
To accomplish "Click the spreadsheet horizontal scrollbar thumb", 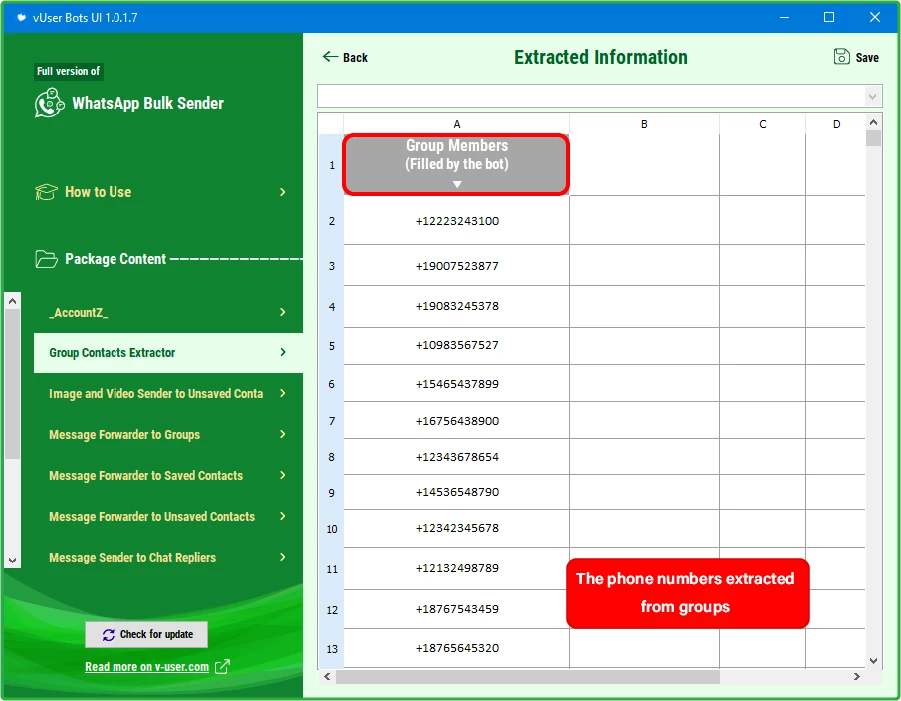I will tap(527, 676).
